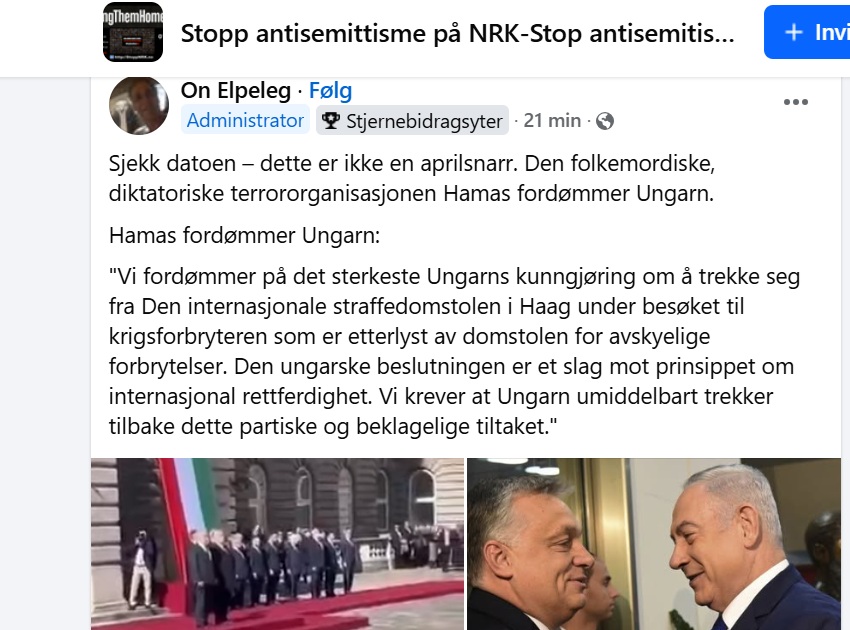Click the 'Hamas fordømmer Ungarn:' heading line
This screenshot has height=630, width=850.
point(244,236)
